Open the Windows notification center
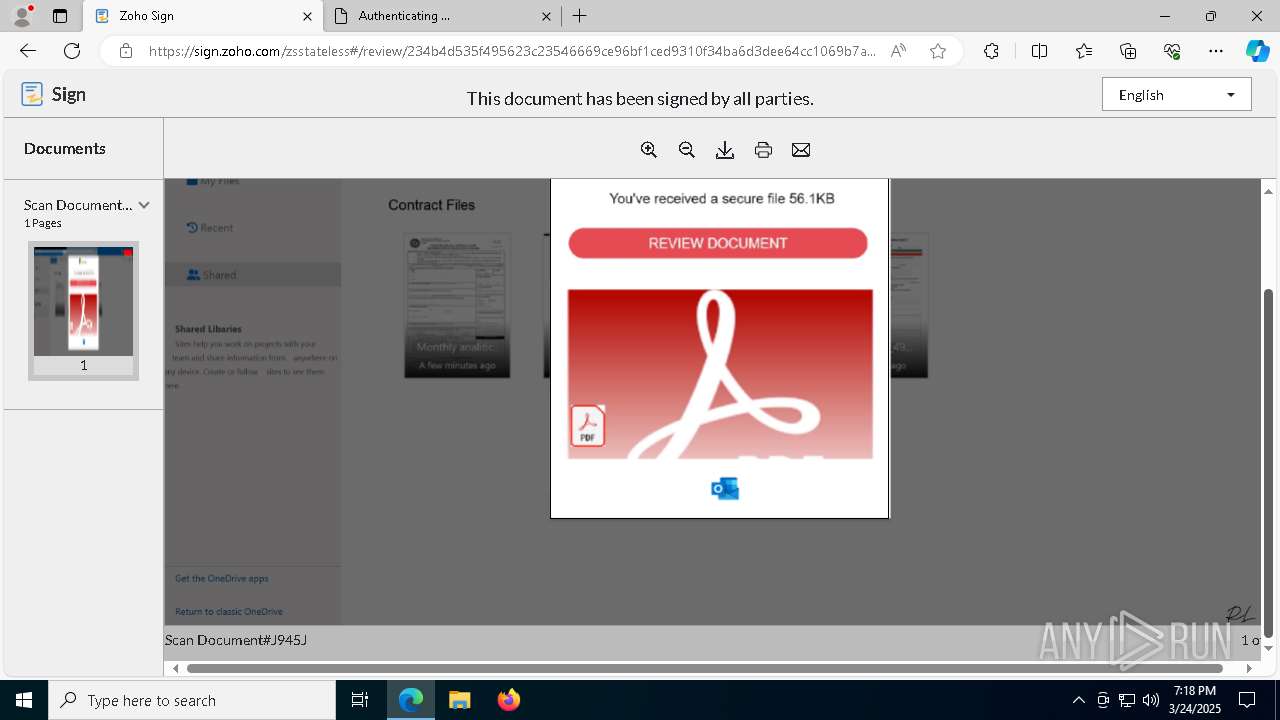1280x720 pixels. point(1247,700)
